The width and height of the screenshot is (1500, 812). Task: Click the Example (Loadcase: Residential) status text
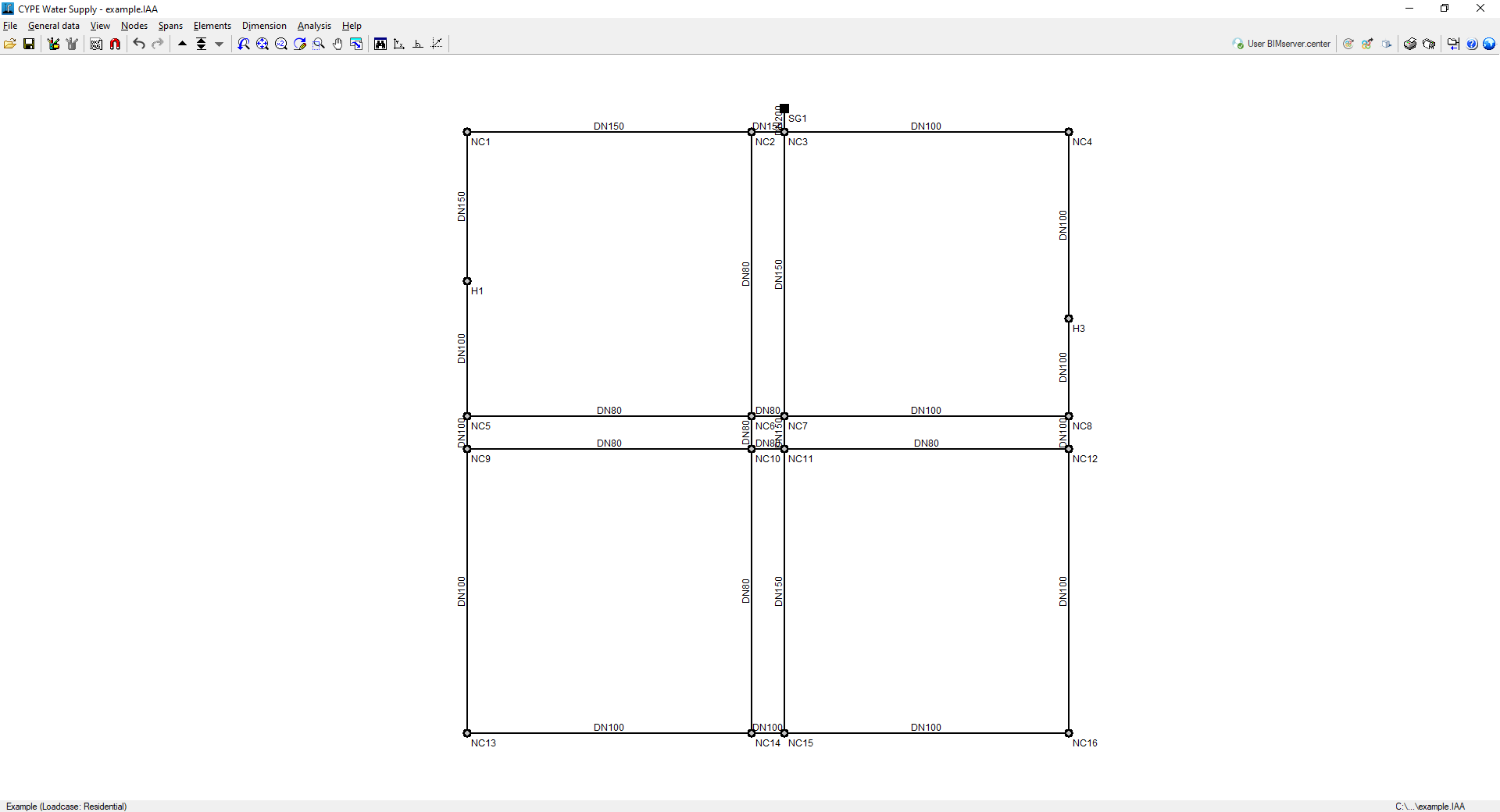point(66,807)
